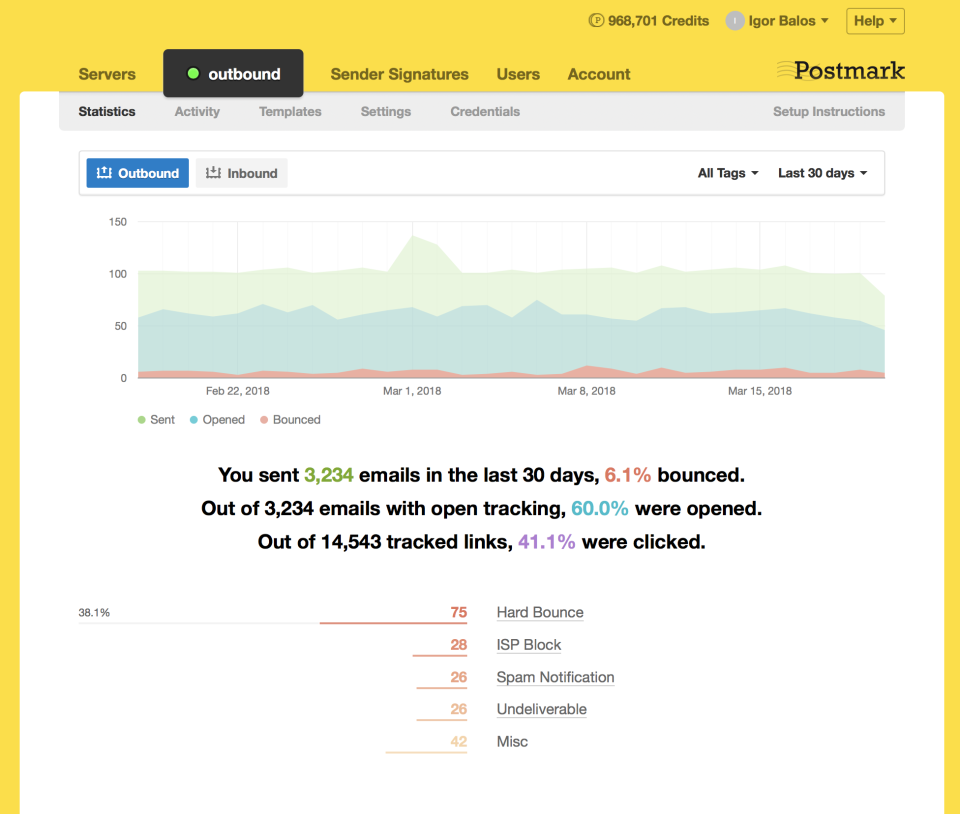
Task: Expand the Help menu
Action: [875, 20]
